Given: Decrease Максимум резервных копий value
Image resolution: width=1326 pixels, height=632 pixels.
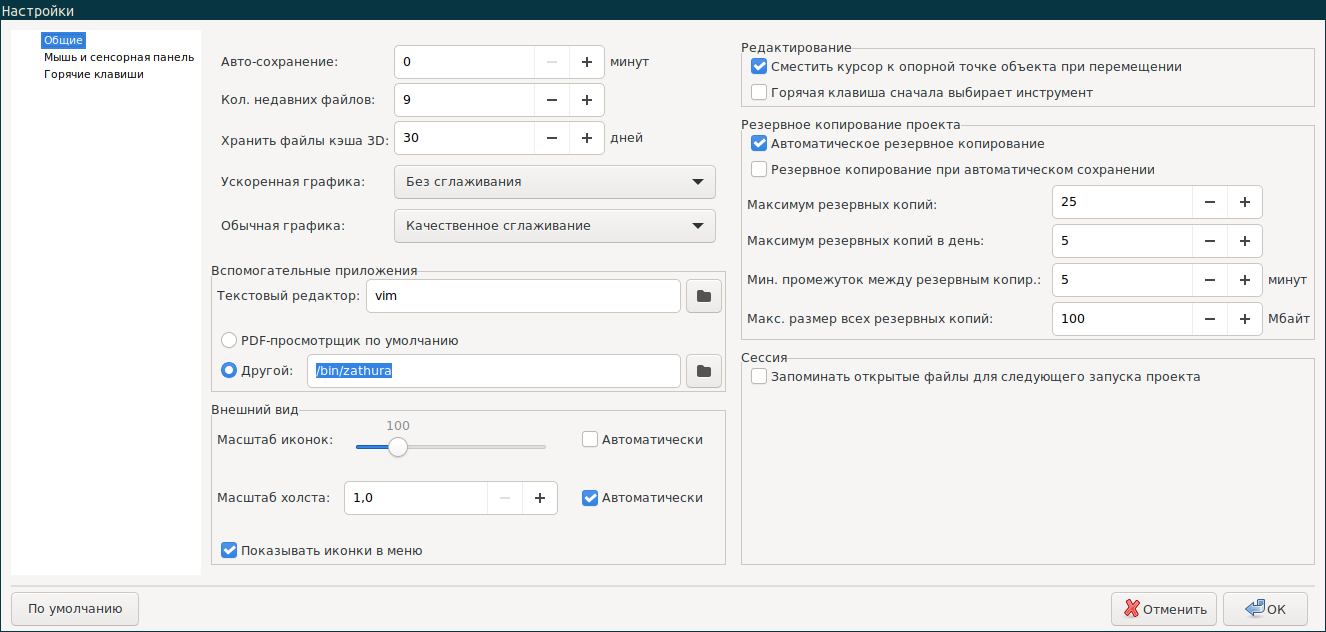Looking at the screenshot, I should click(x=1209, y=202).
